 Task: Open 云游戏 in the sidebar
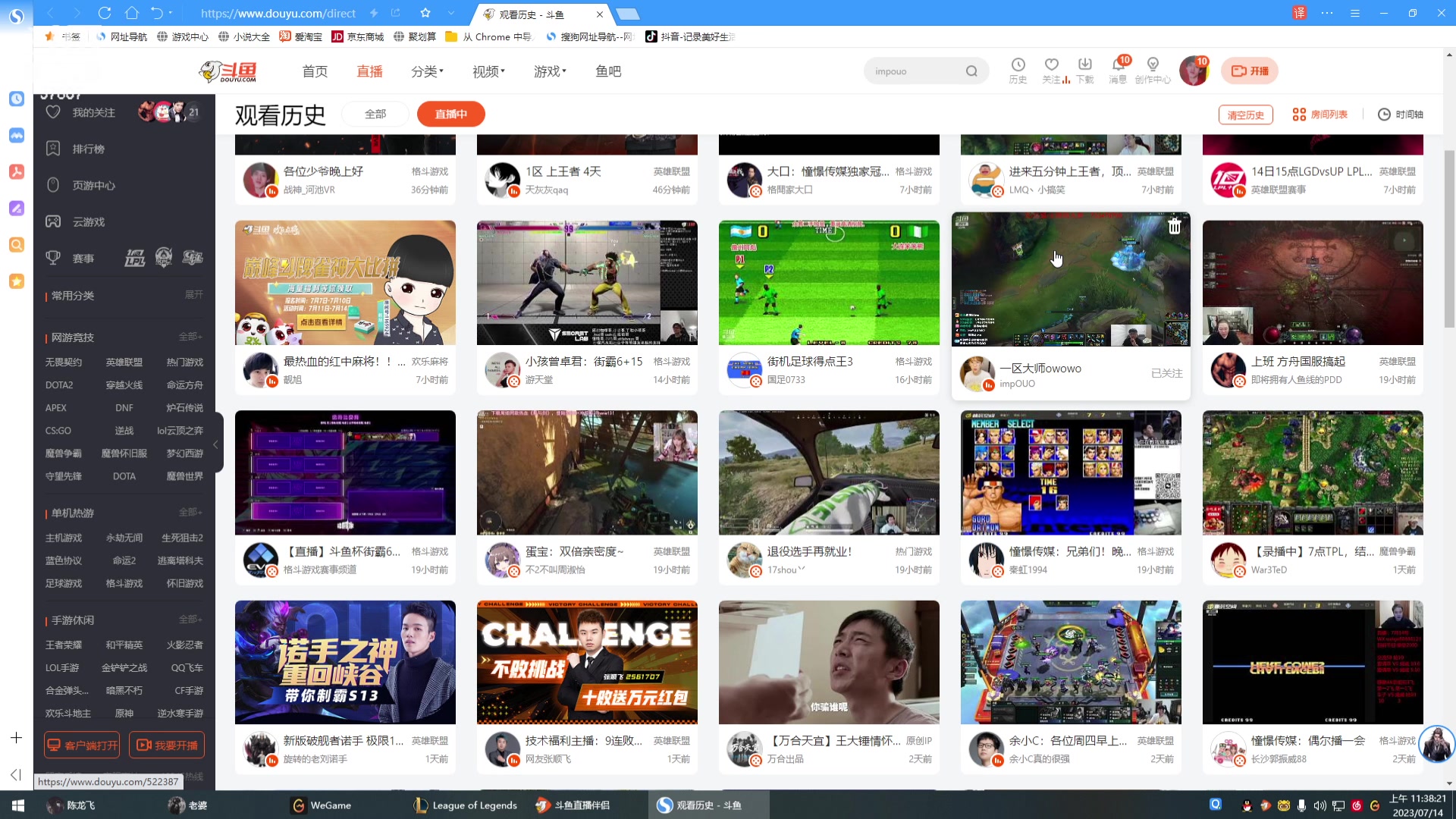pos(88,221)
